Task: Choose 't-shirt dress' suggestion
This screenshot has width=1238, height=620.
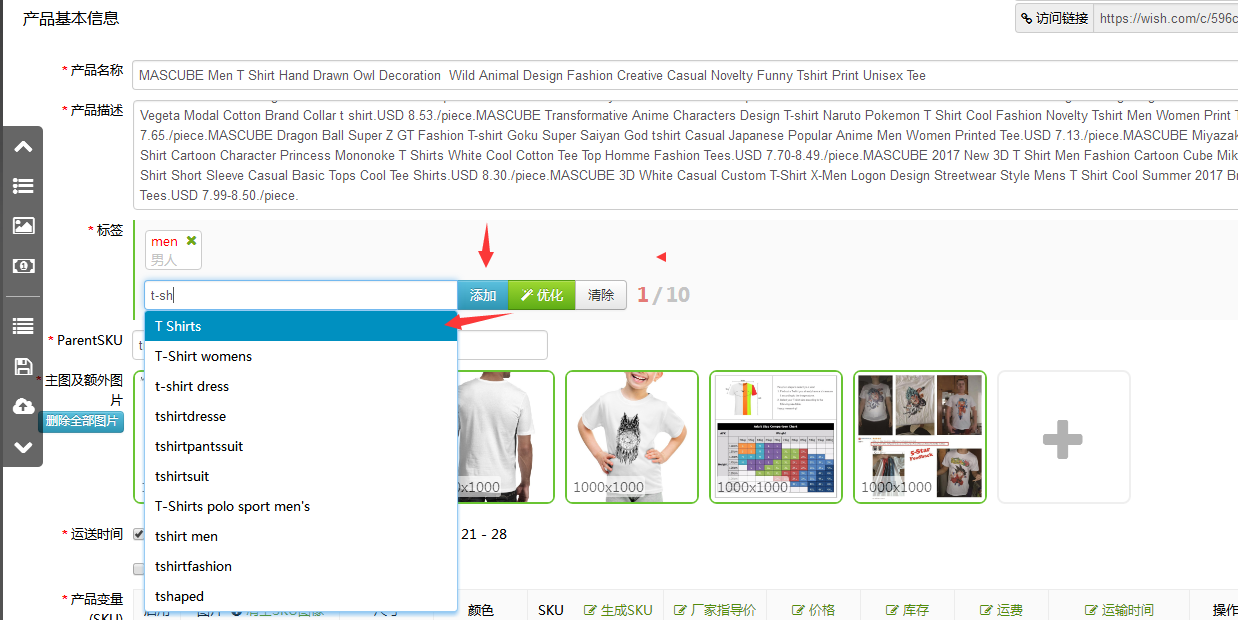Action: pos(301,386)
